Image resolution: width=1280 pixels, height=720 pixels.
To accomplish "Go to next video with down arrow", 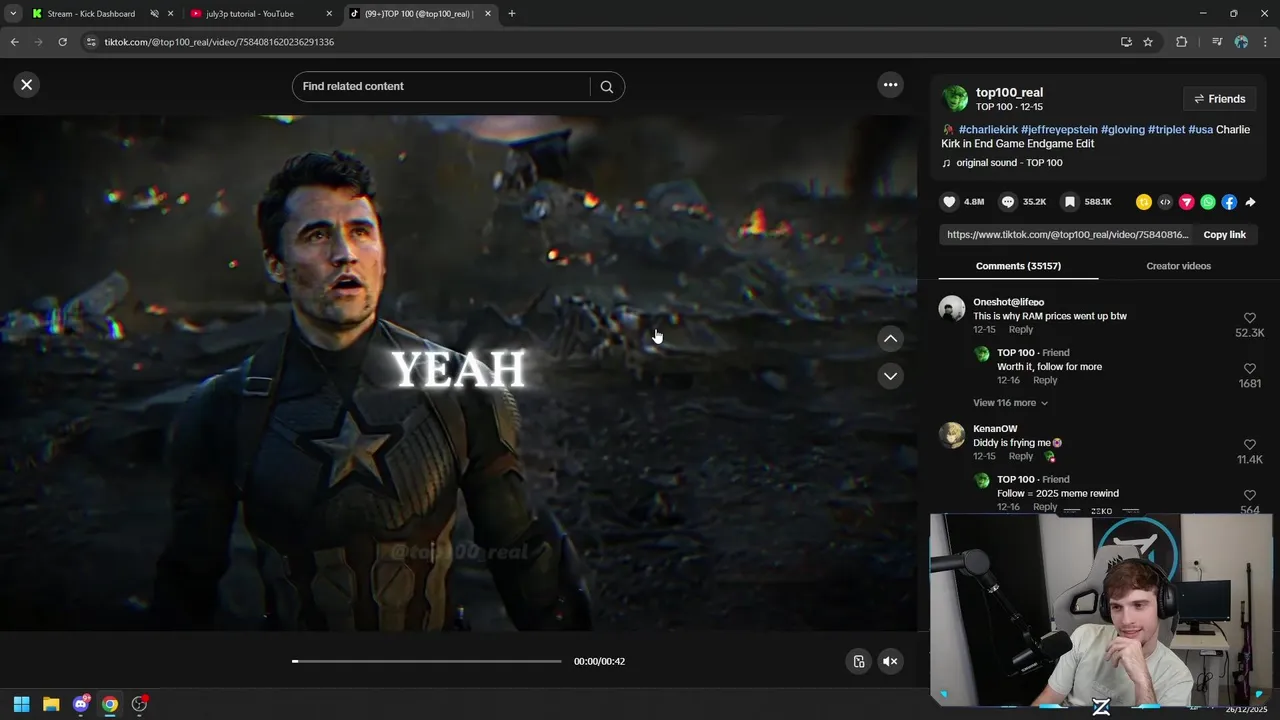I will pos(890,376).
